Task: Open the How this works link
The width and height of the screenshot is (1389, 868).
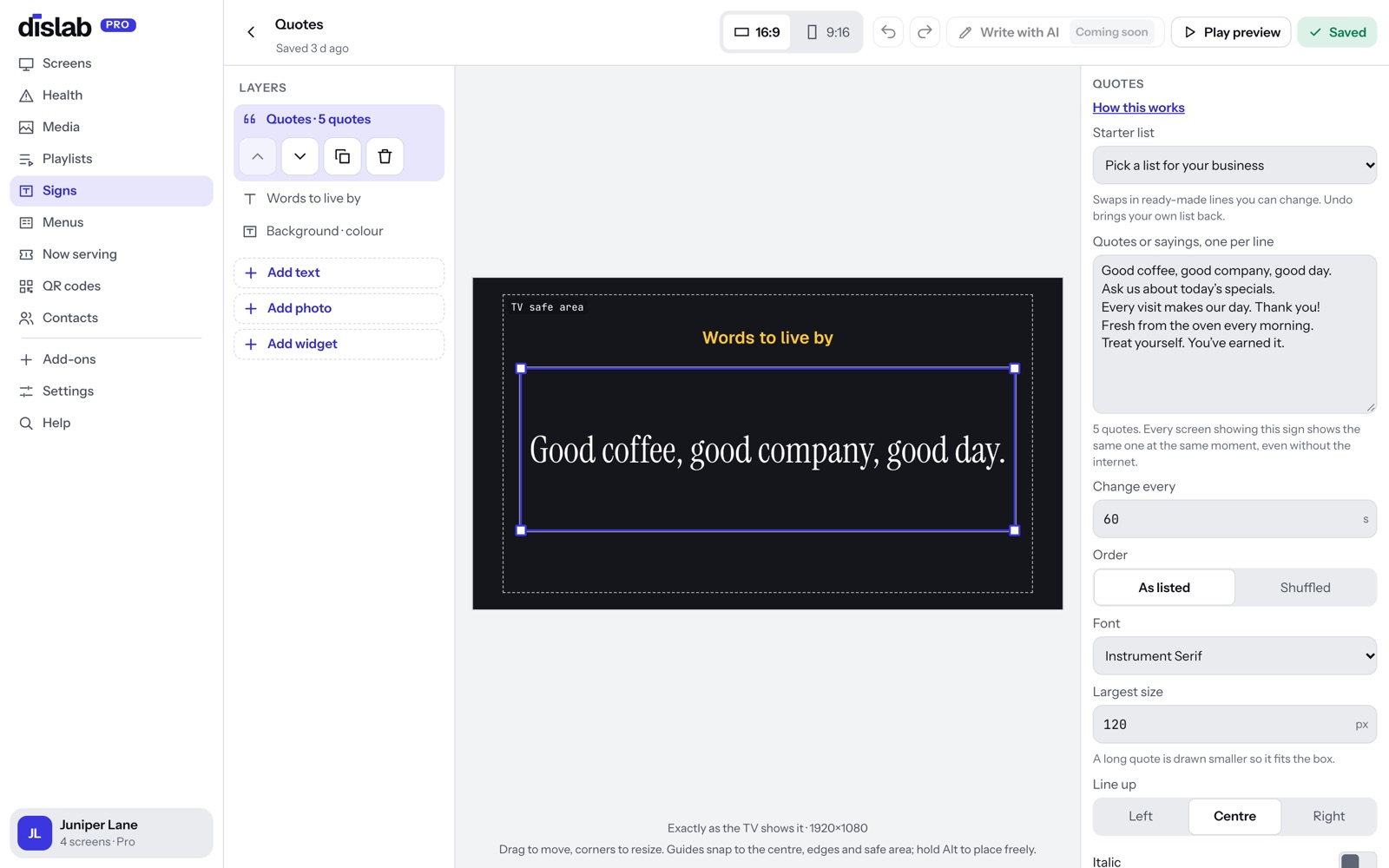Action: pos(1138,108)
